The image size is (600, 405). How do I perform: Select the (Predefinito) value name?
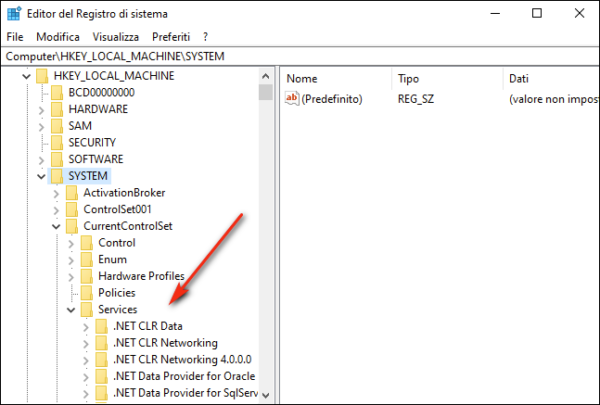coord(332,99)
